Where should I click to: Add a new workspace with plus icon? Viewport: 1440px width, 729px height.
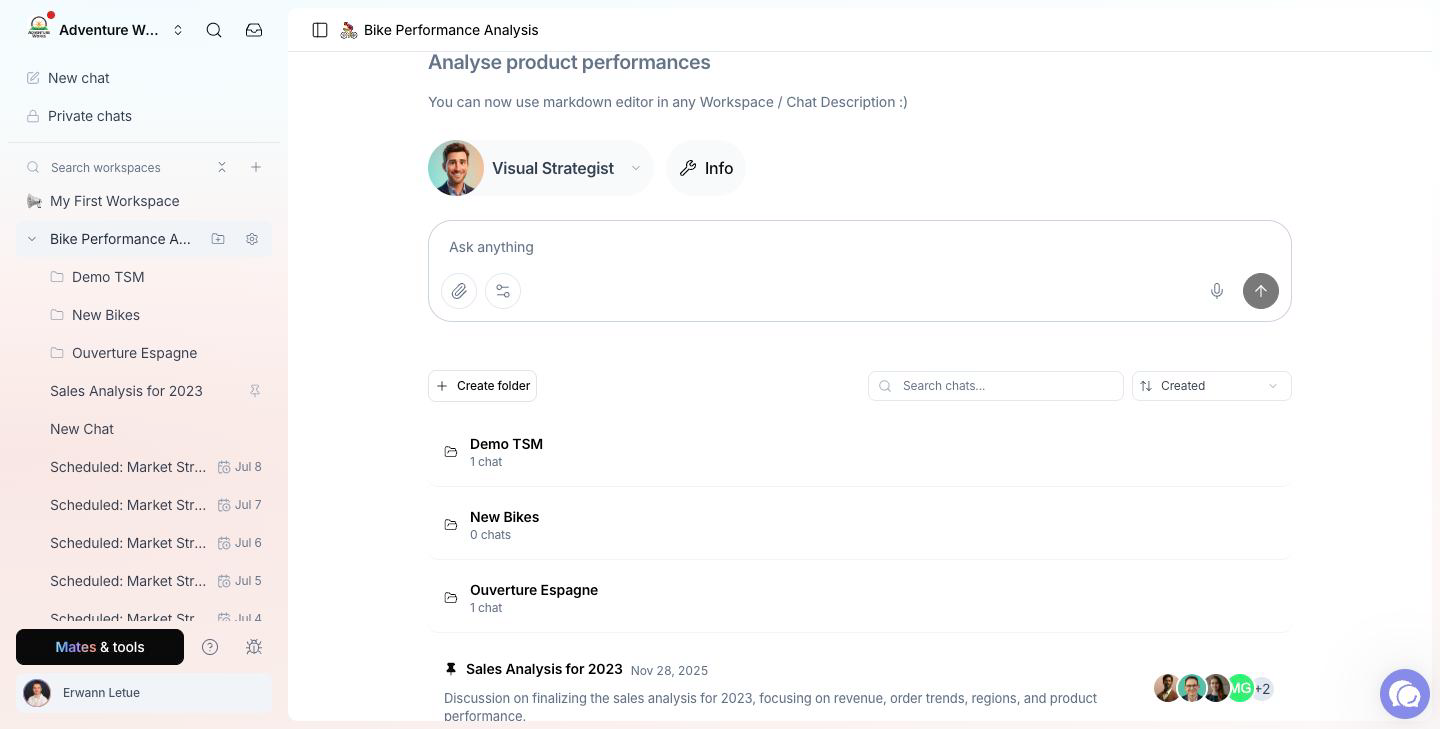point(256,167)
